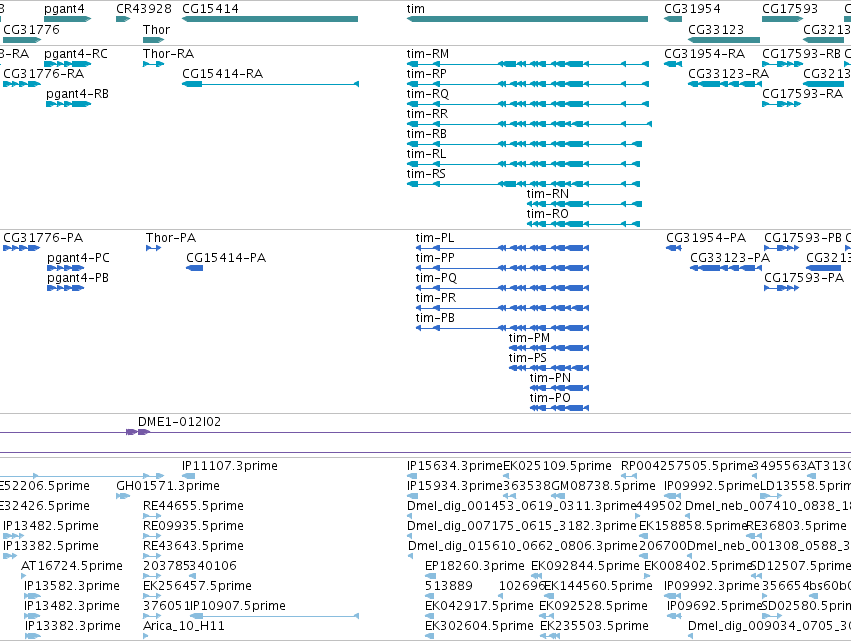The height and width of the screenshot is (641, 851).
Task: Click EST EK092528.5prime
Action: (x=547, y=616)
